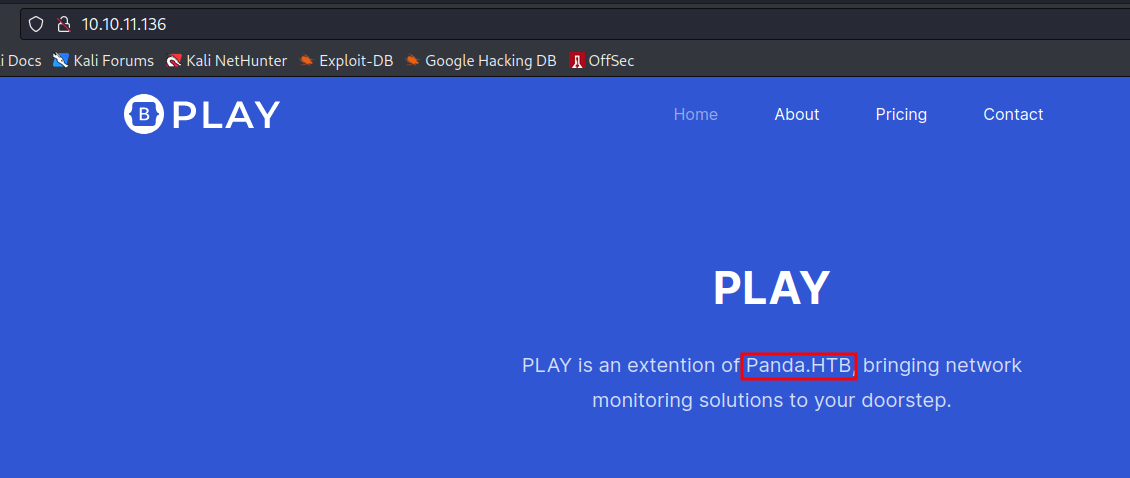Screen dimensions: 1130x478
Task: Open the Kali NetHunter bookmark label
Action: point(236,61)
